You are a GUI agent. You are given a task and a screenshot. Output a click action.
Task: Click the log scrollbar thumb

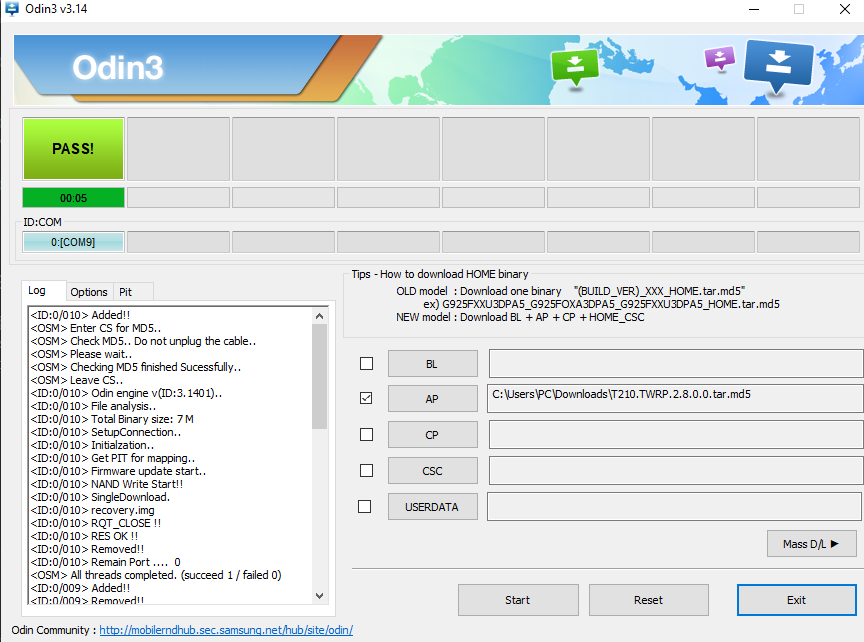320,376
